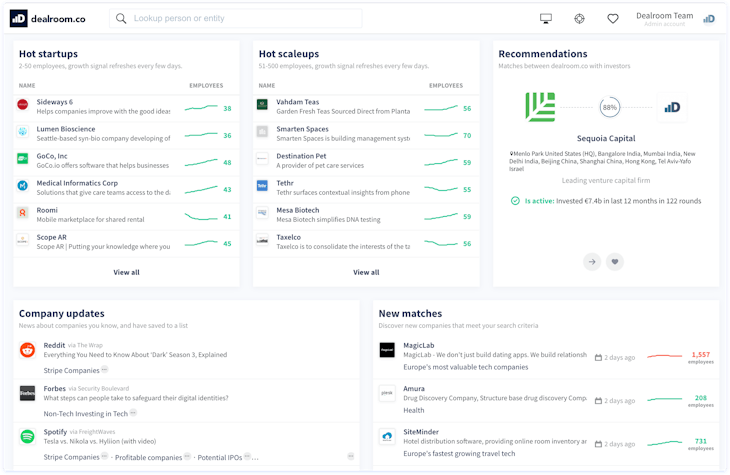Viewport: 730px width, 475px height.
Task: Click the dealroom.co logo
Action: 47,19
